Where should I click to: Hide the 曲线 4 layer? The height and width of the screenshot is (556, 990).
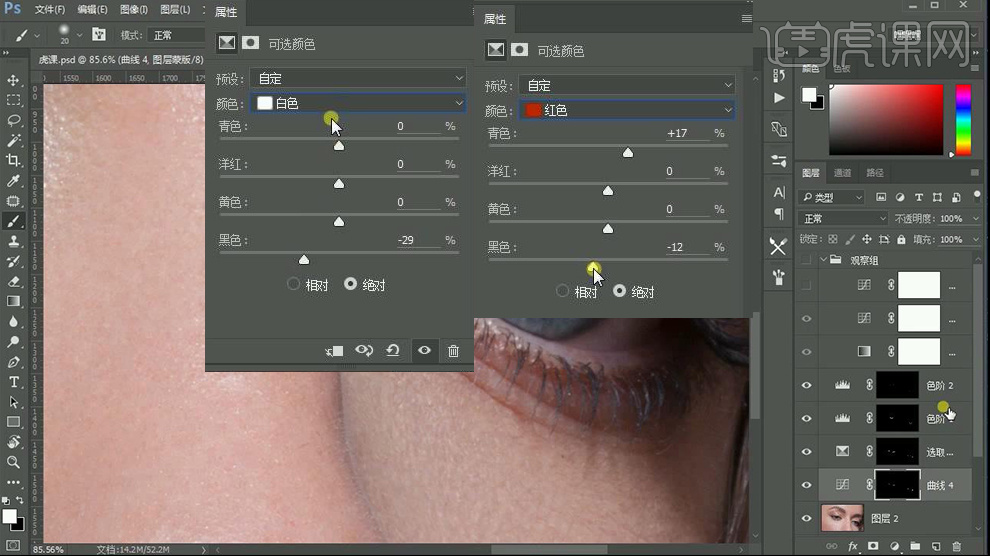point(806,485)
